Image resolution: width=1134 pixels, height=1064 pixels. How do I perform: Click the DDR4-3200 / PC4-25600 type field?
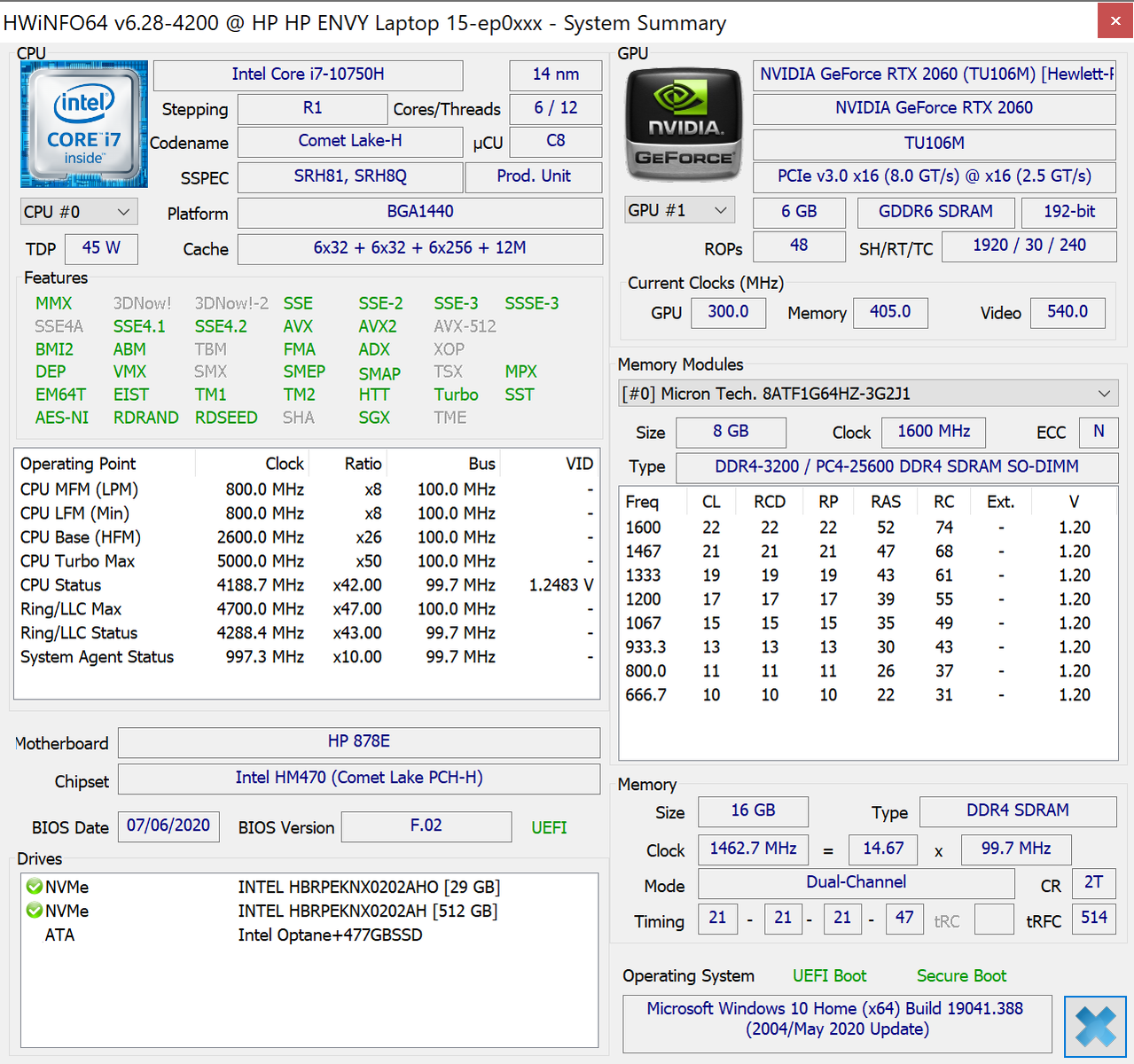(x=897, y=467)
